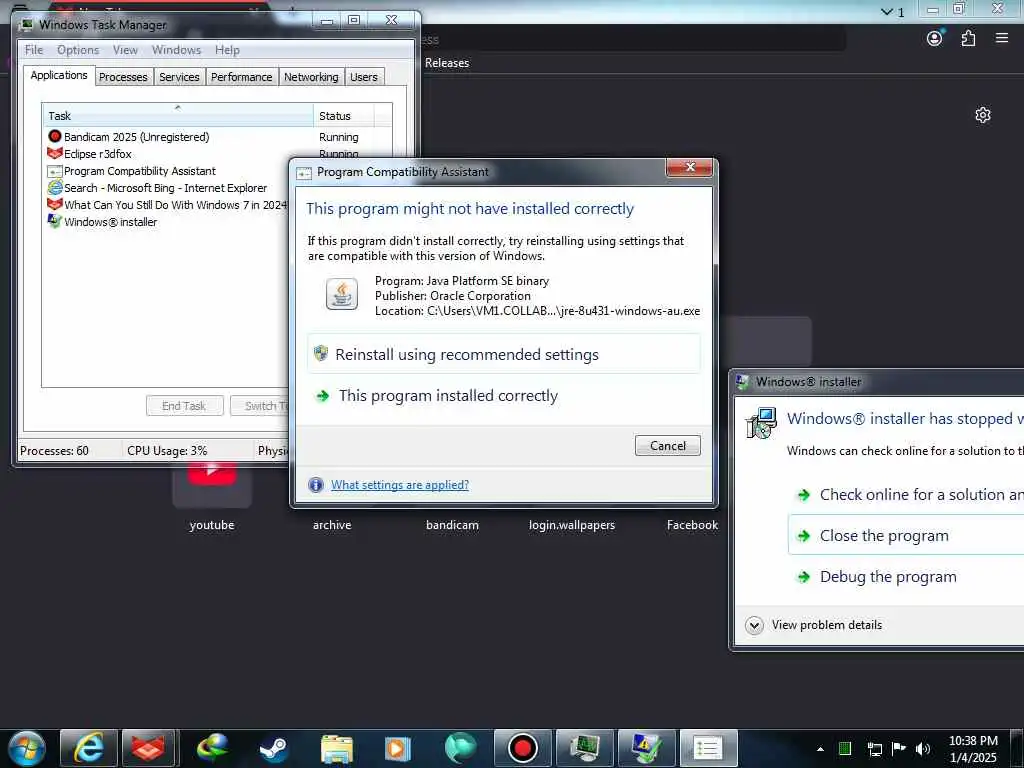Open Task Manager Options menu
The image size is (1024, 768).
[x=78, y=50]
